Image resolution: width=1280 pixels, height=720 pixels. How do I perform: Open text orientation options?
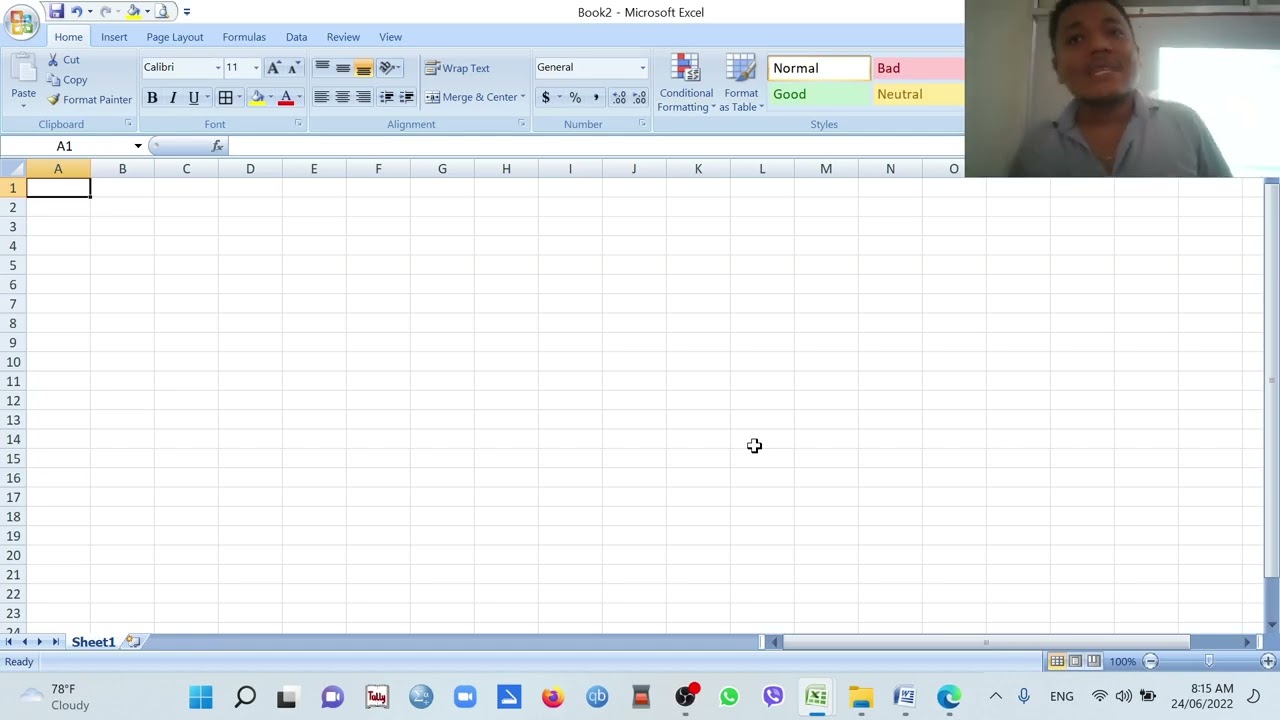pyautogui.click(x=390, y=67)
